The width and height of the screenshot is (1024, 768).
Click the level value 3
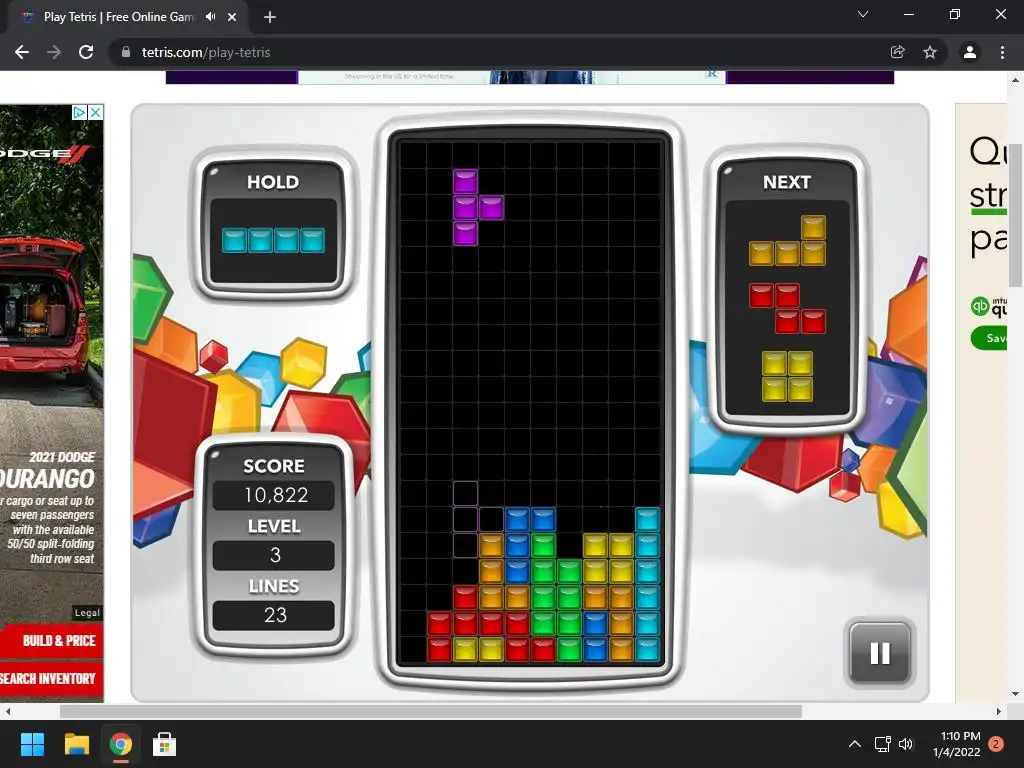tap(274, 555)
